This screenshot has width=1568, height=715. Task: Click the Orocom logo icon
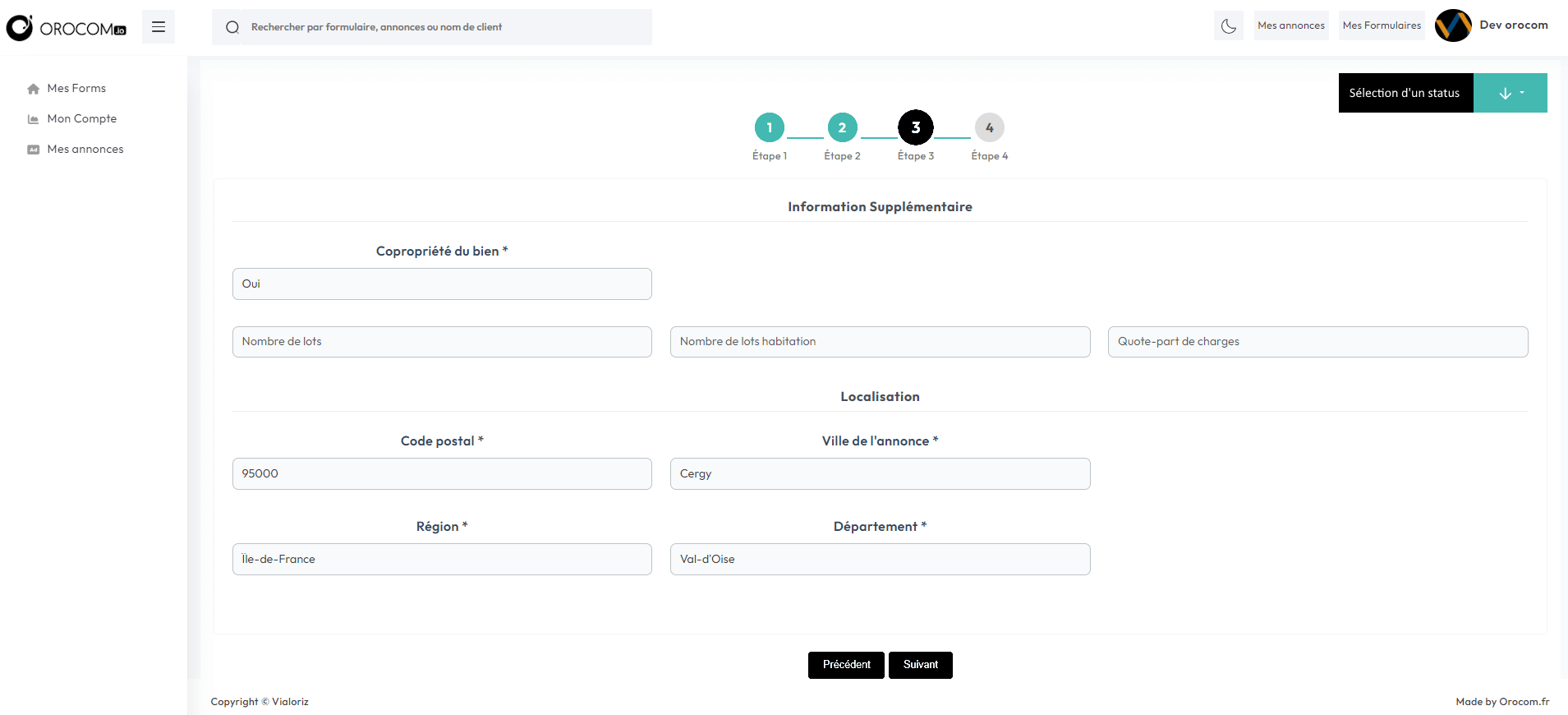20,28
